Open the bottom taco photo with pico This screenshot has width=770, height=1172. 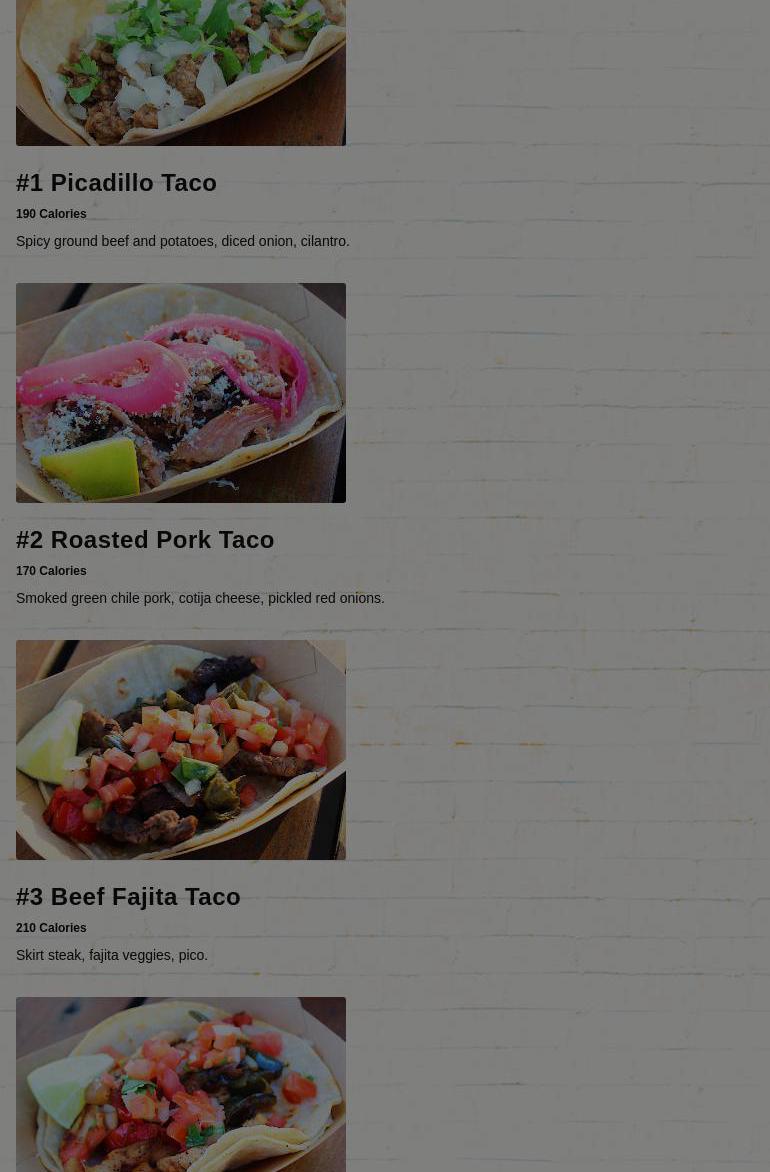[181, 1085]
